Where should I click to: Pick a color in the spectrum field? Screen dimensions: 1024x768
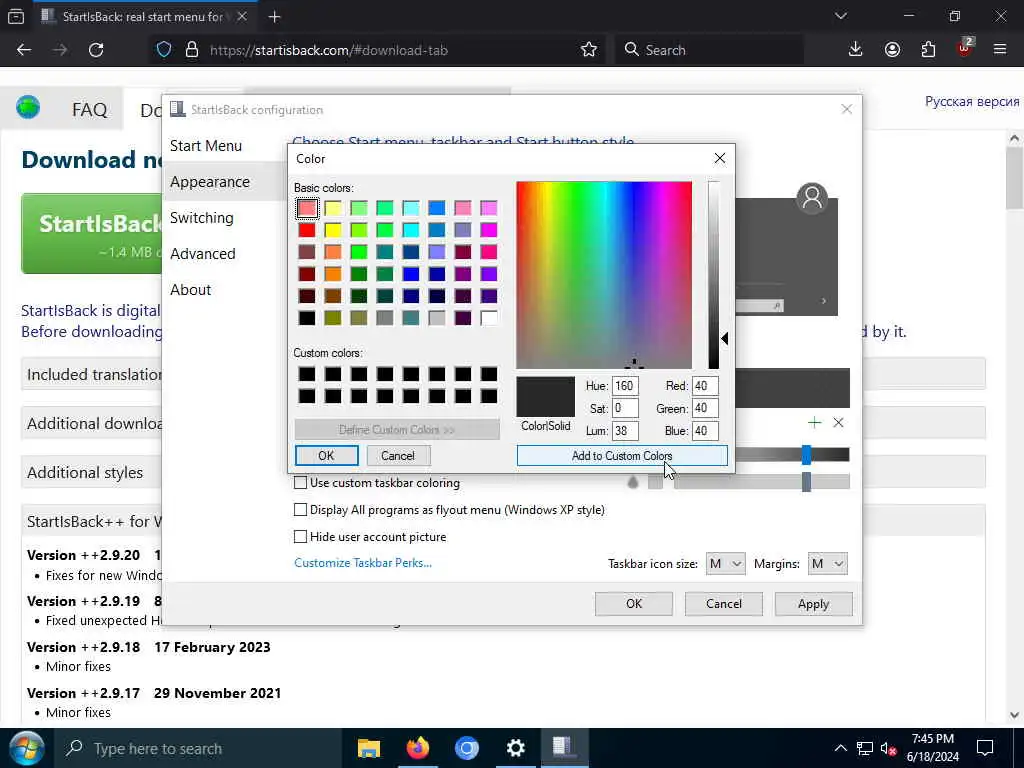(604, 275)
